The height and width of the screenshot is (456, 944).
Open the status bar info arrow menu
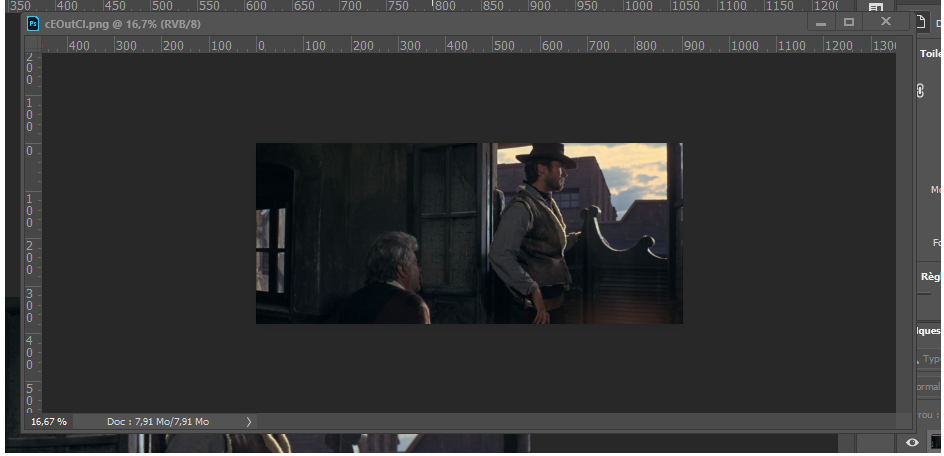249,422
